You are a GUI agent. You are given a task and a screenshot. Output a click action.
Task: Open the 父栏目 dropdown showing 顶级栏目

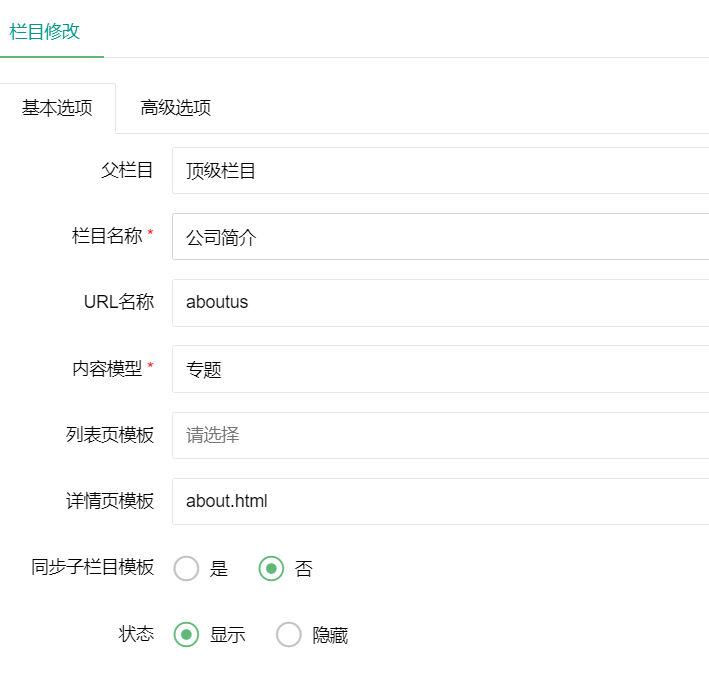pyautogui.click(x=440, y=170)
